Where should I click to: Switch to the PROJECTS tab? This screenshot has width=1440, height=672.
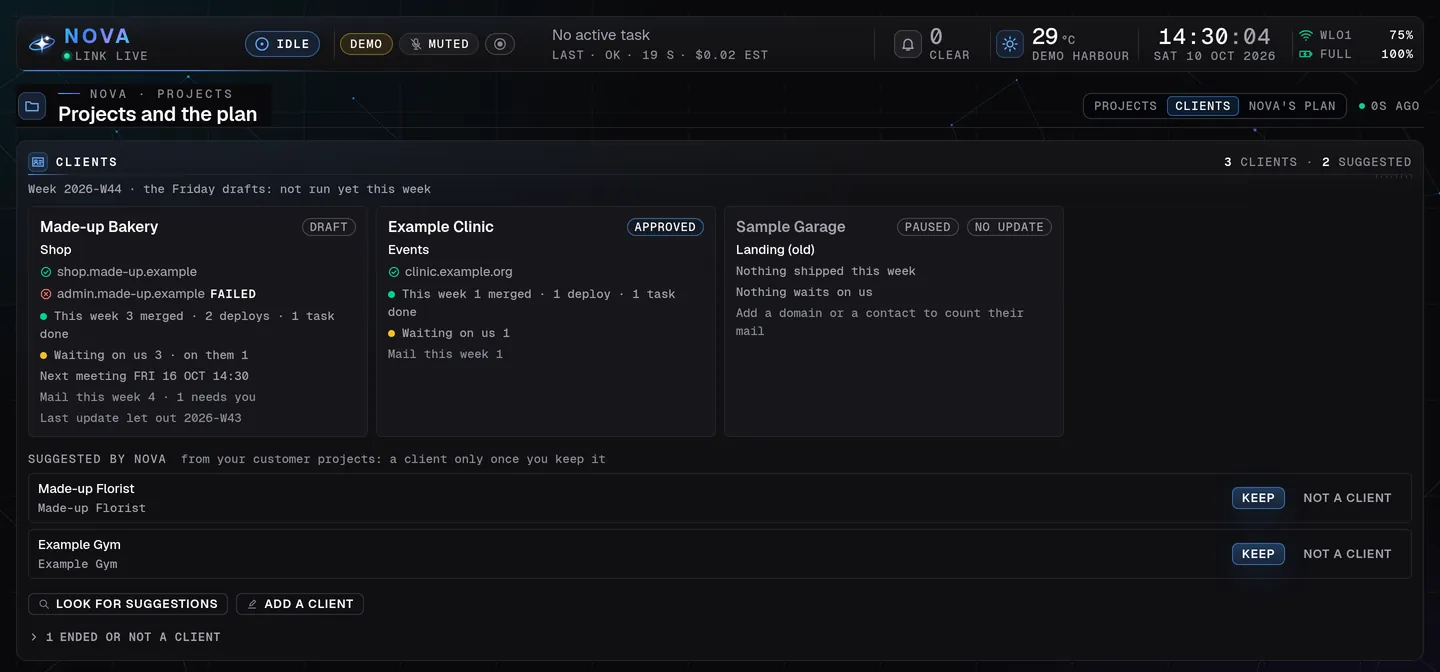click(1125, 106)
